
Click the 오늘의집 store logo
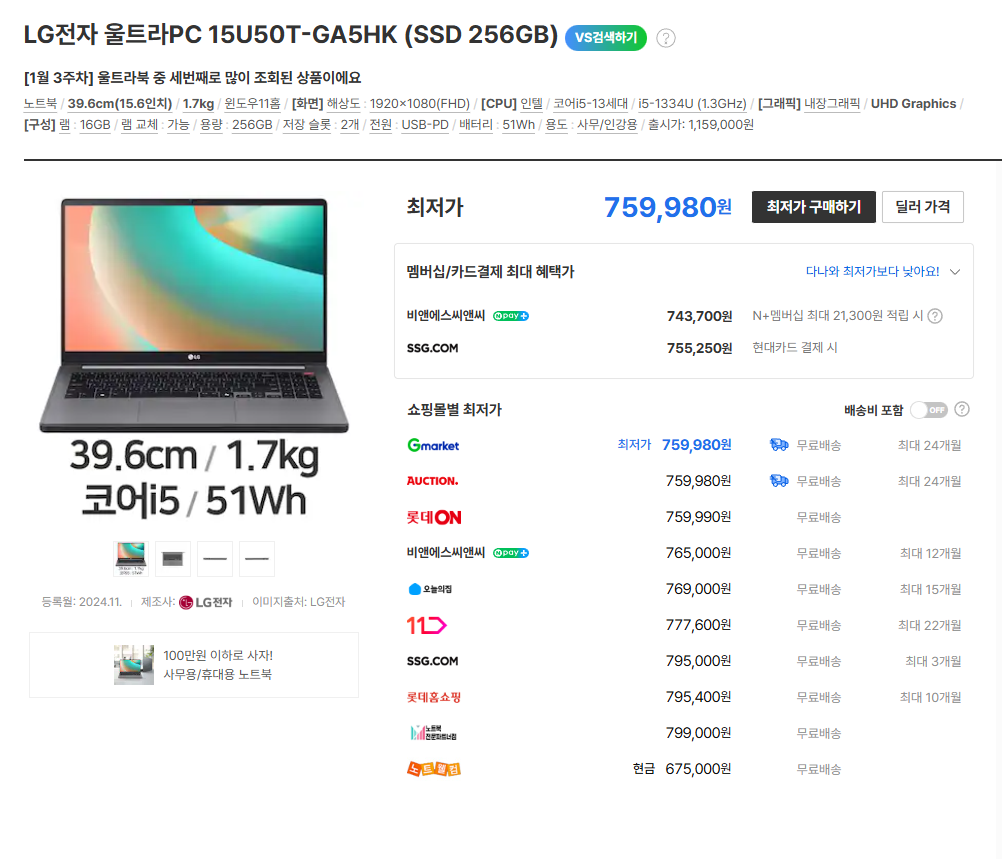(430, 589)
